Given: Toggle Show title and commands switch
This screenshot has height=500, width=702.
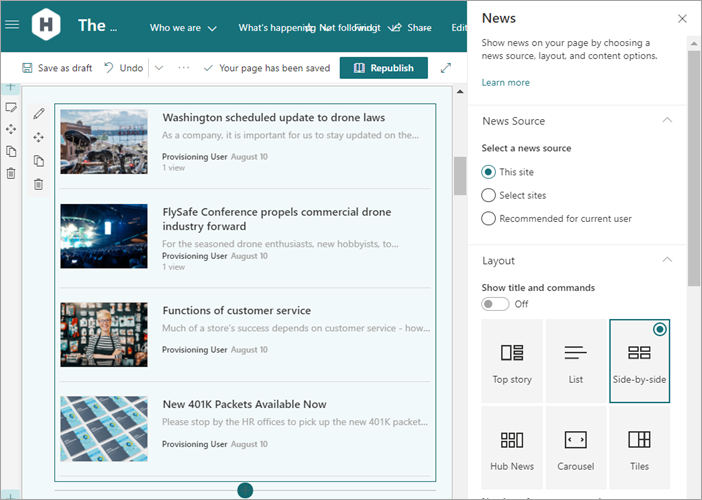Looking at the screenshot, I should (495, 304).
